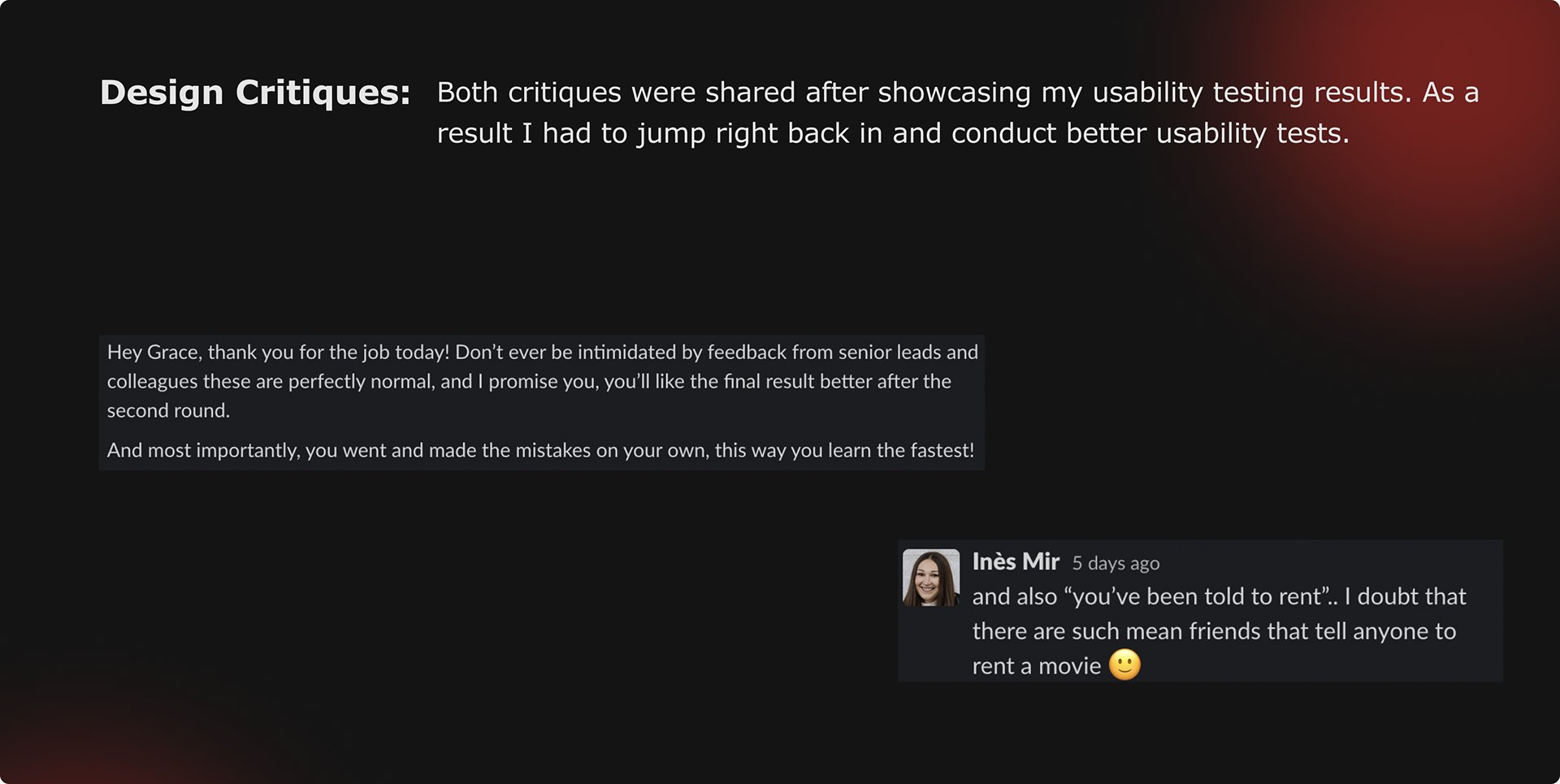The height and width of the screenshot is (784, 1560).
Task: Click the "second round." text line
Action: [168, 410]
